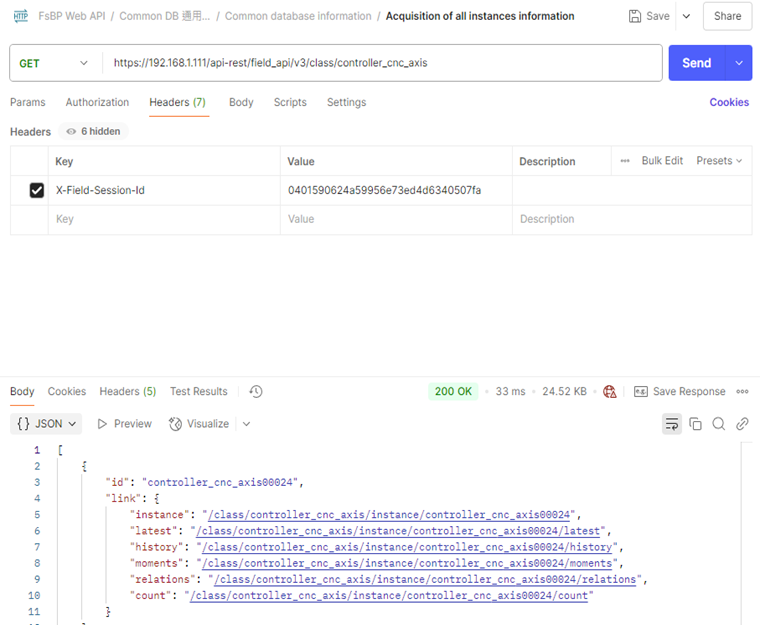The image size is (760, 625).
Task: Click the Visualize button
Action: pos(199,424)
